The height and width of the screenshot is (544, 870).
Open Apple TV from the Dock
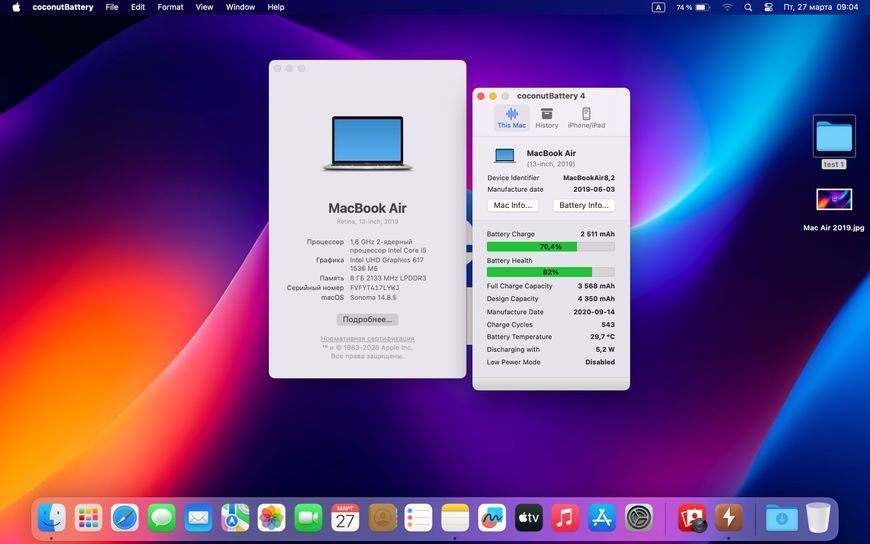[x=528, y=518]
